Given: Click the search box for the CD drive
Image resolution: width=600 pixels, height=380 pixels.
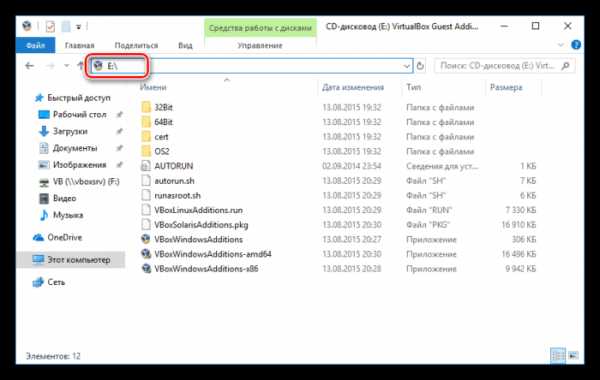Looking at the screenshot, I should (x=504, y=66).
